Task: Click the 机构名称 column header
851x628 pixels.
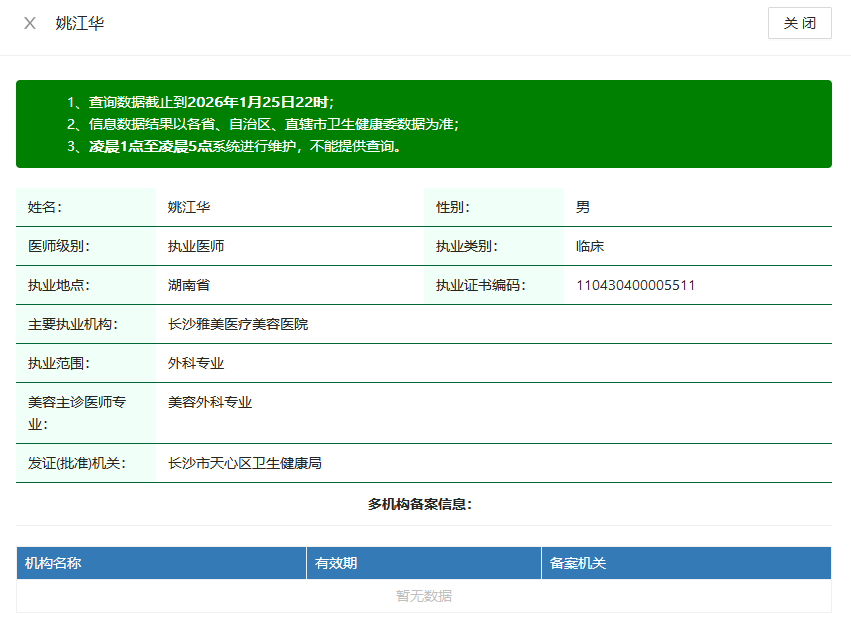Action: (53, 563)
